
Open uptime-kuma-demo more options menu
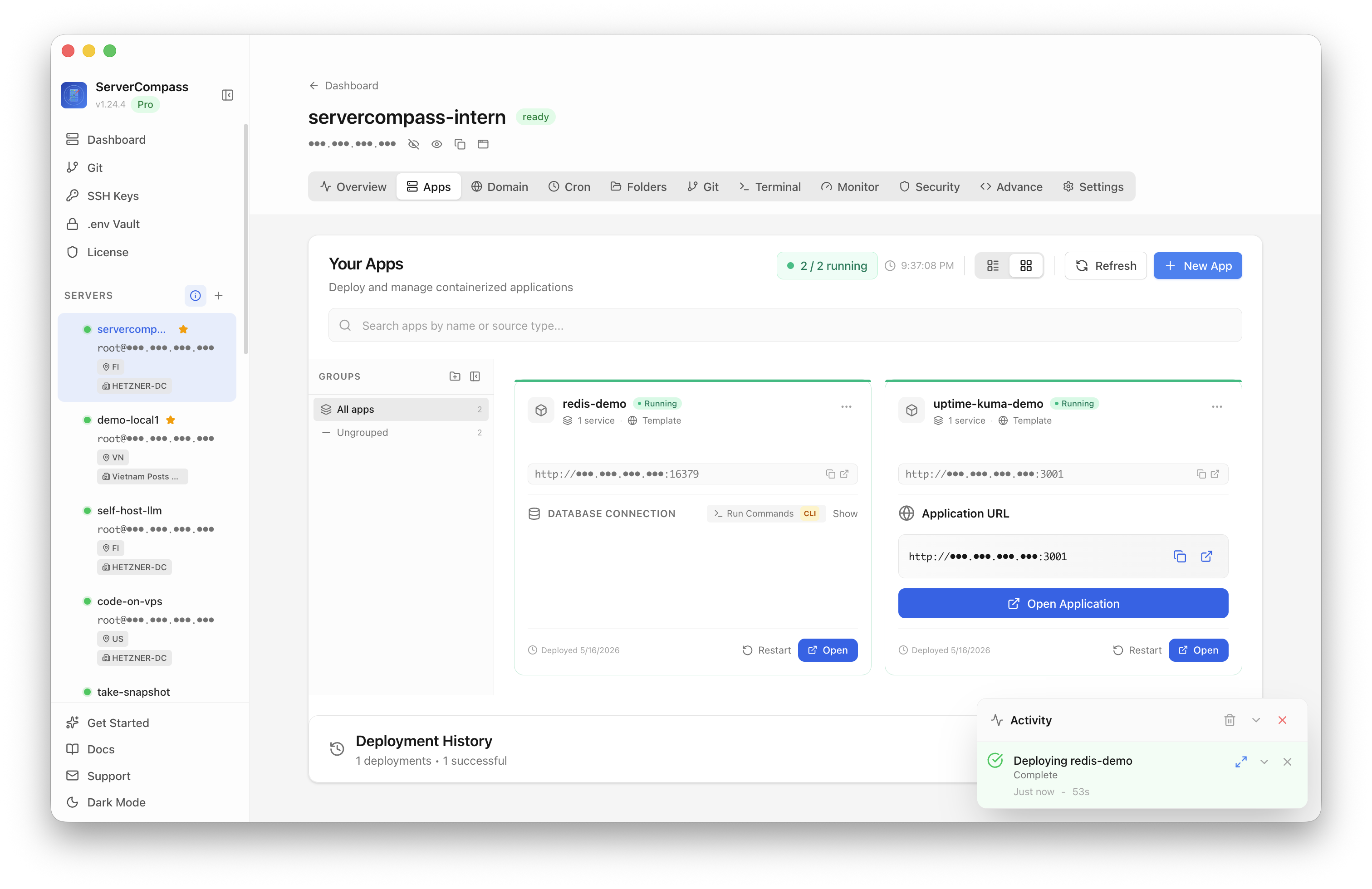coord(1217,407)
